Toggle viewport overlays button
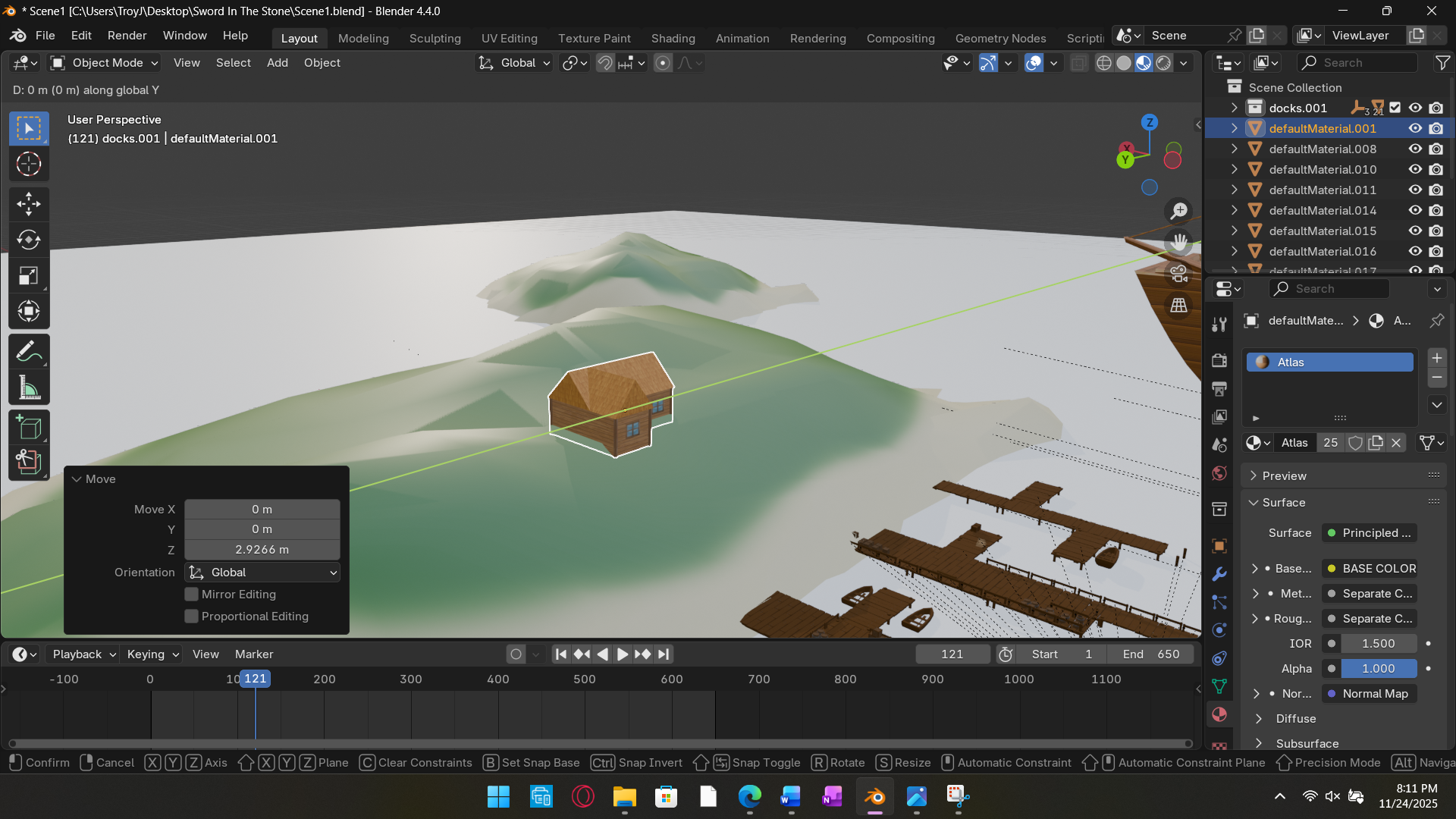Viewport: 1456px width, 819px height. point(1034,63)
